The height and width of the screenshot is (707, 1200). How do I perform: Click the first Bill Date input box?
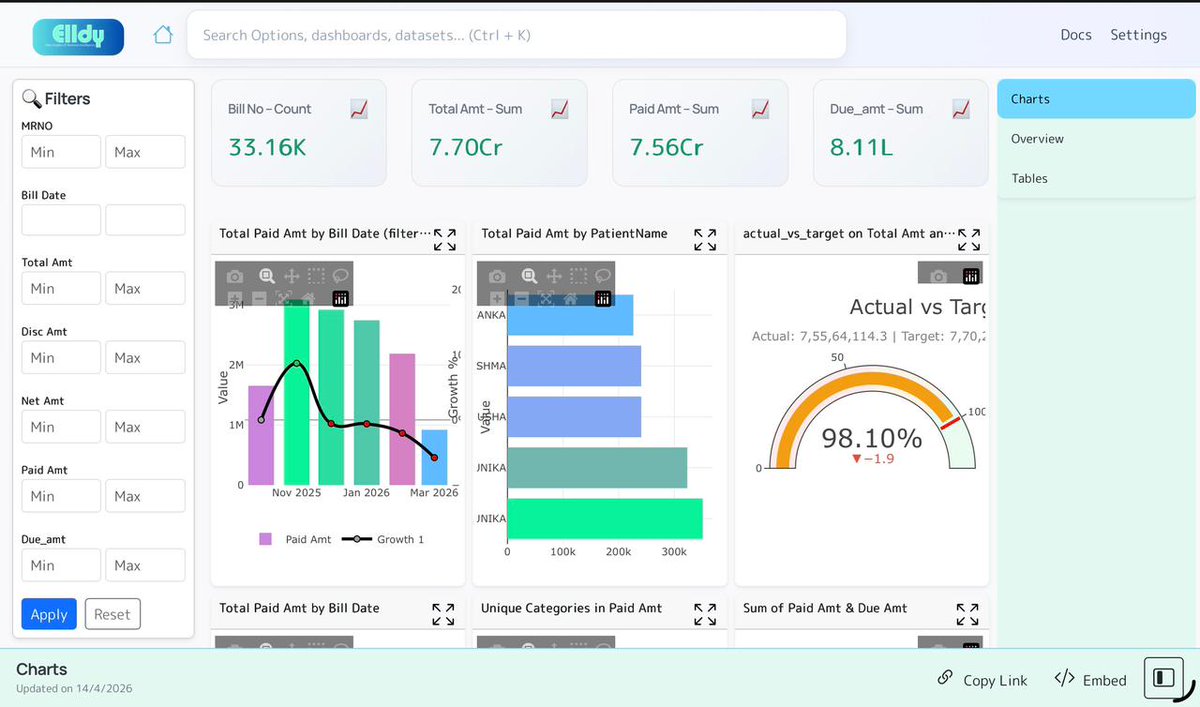[61, 220]
